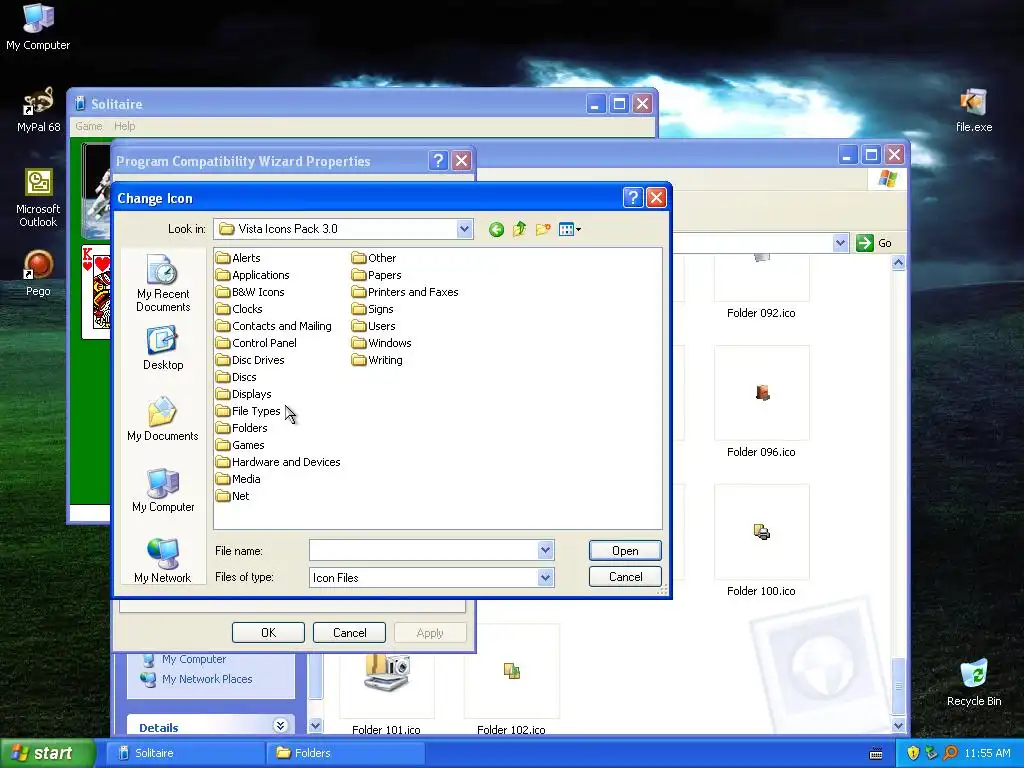Select the Contacts and Mailing folder
Screen dimensions: 1024x768
274,326
